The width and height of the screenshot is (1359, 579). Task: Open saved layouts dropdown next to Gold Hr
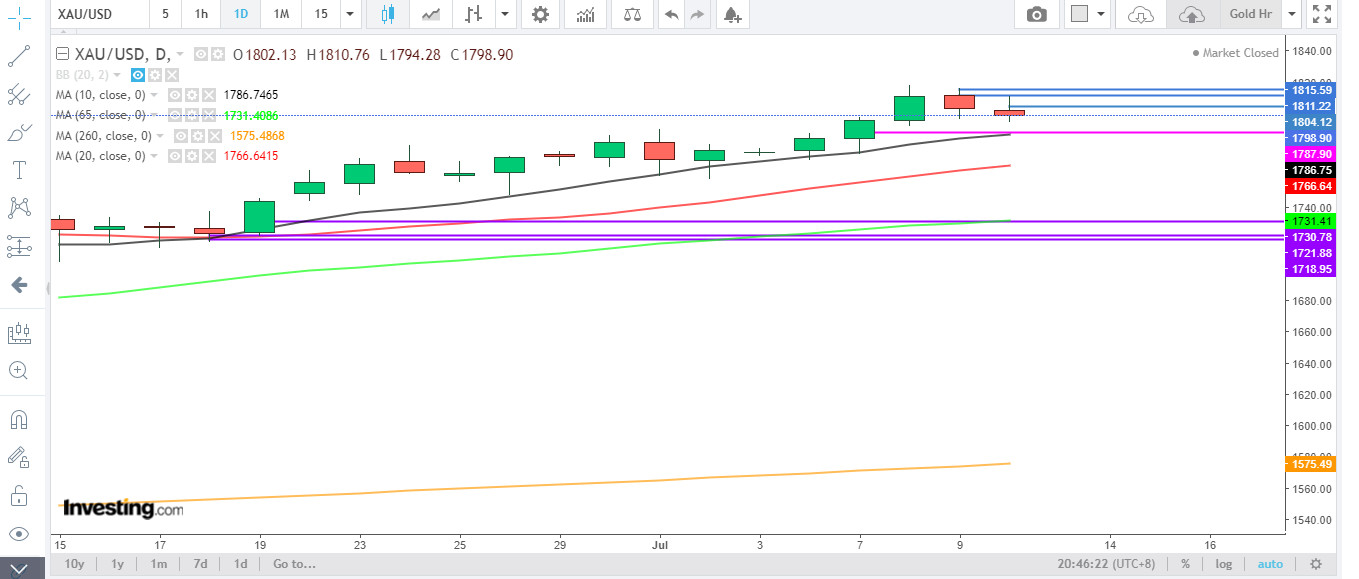(x=1292, y=14)
